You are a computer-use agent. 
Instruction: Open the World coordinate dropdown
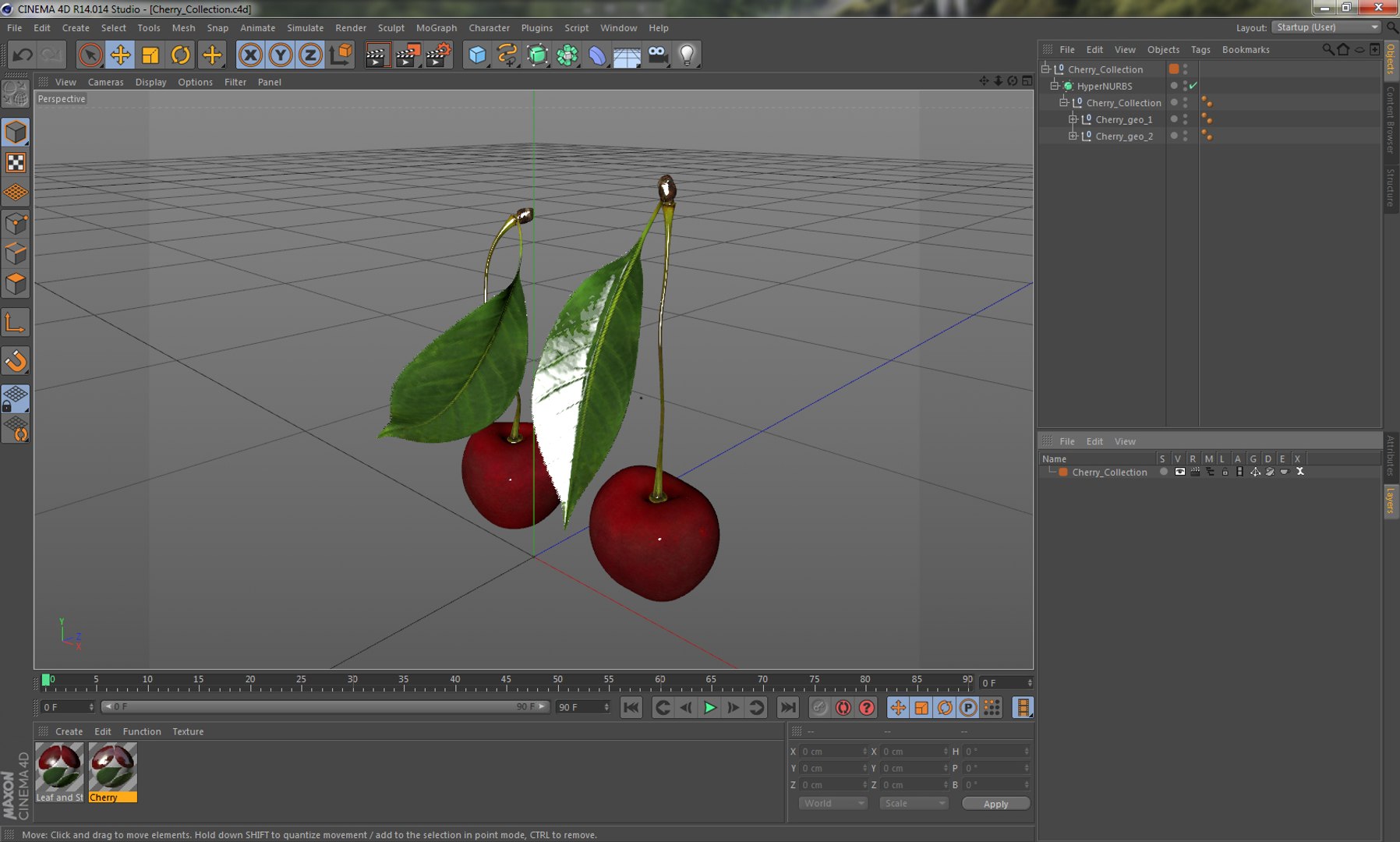point(833,803)
